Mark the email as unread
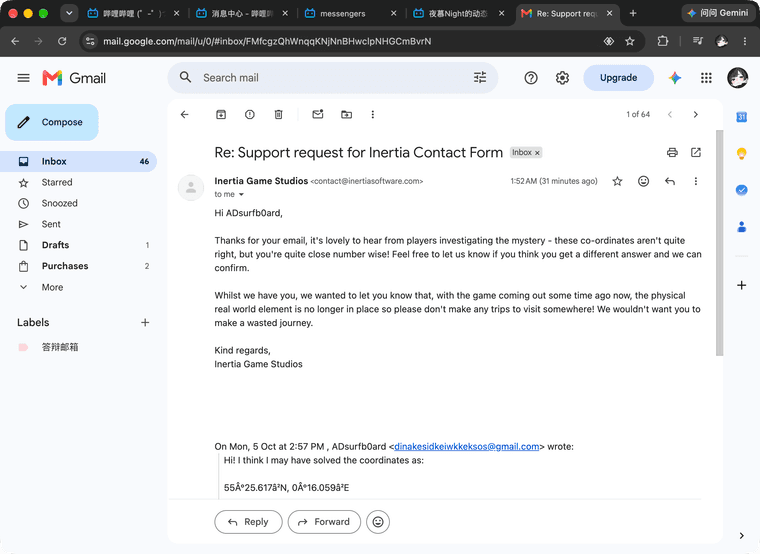Screen dimensions: 760x554 click(317, 114)
